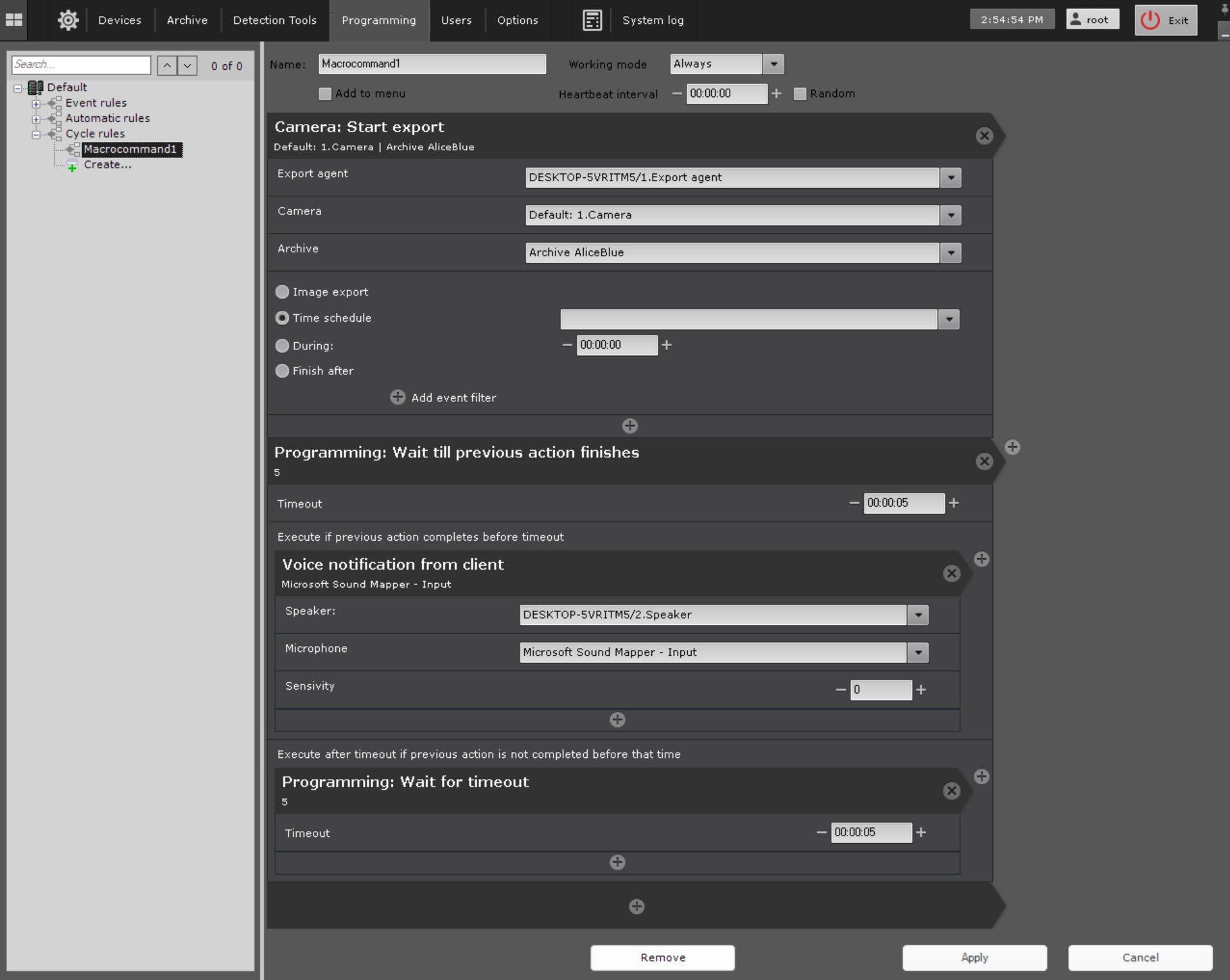Image resolution: width=1230 pixels, height=980 pixels.
Task: Remove the Voice notification from client action
Action: pos(951,573)
